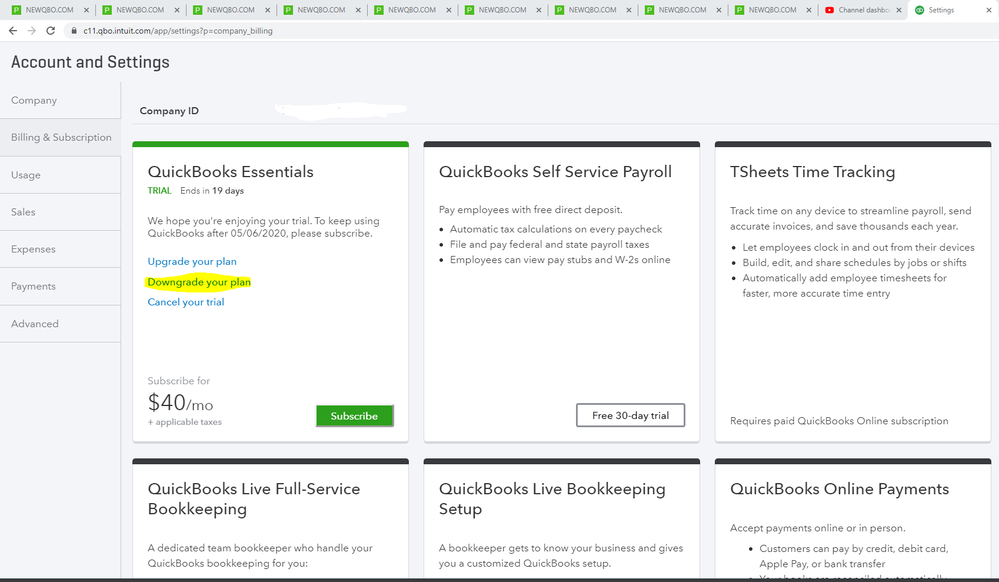Image resolution: width=999 pixels, height=582 pixels.
Task: Close the Settings browser tab
Action: (x=989, y=10)
